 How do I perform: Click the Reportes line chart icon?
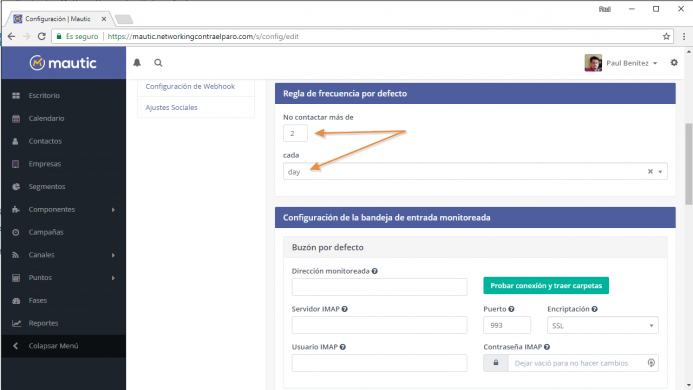click(x=16, y=323)
